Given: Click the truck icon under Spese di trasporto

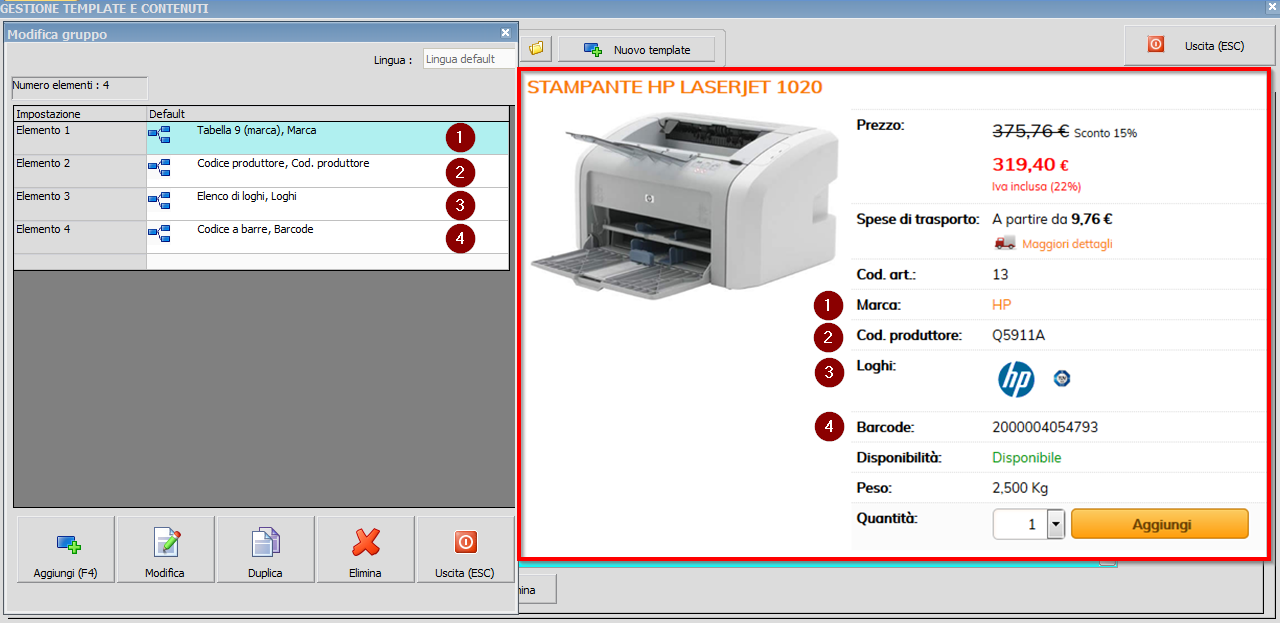Looking at the screenshot, I should 1004,243.
